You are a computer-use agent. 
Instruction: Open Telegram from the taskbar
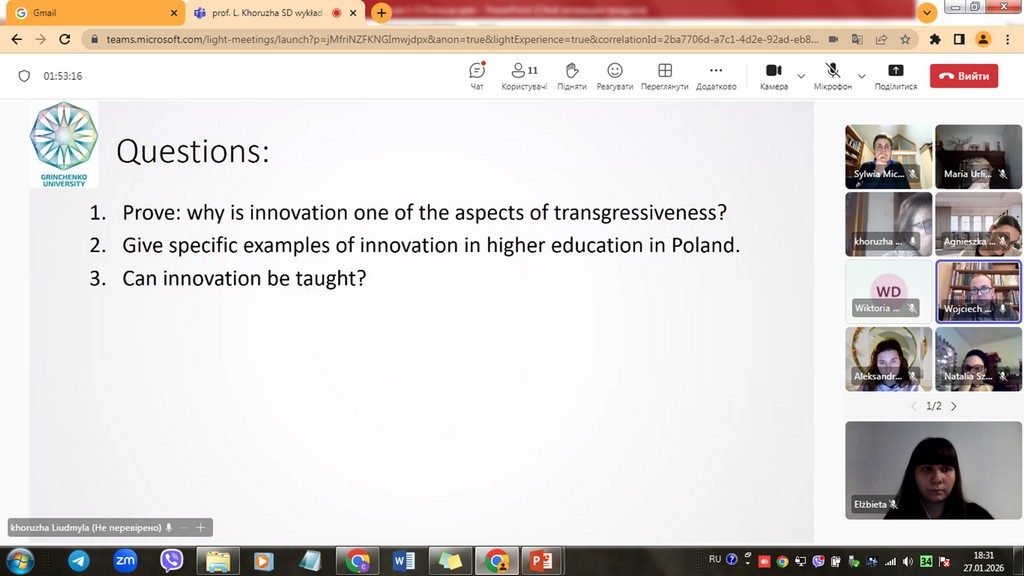click(78, 561)
